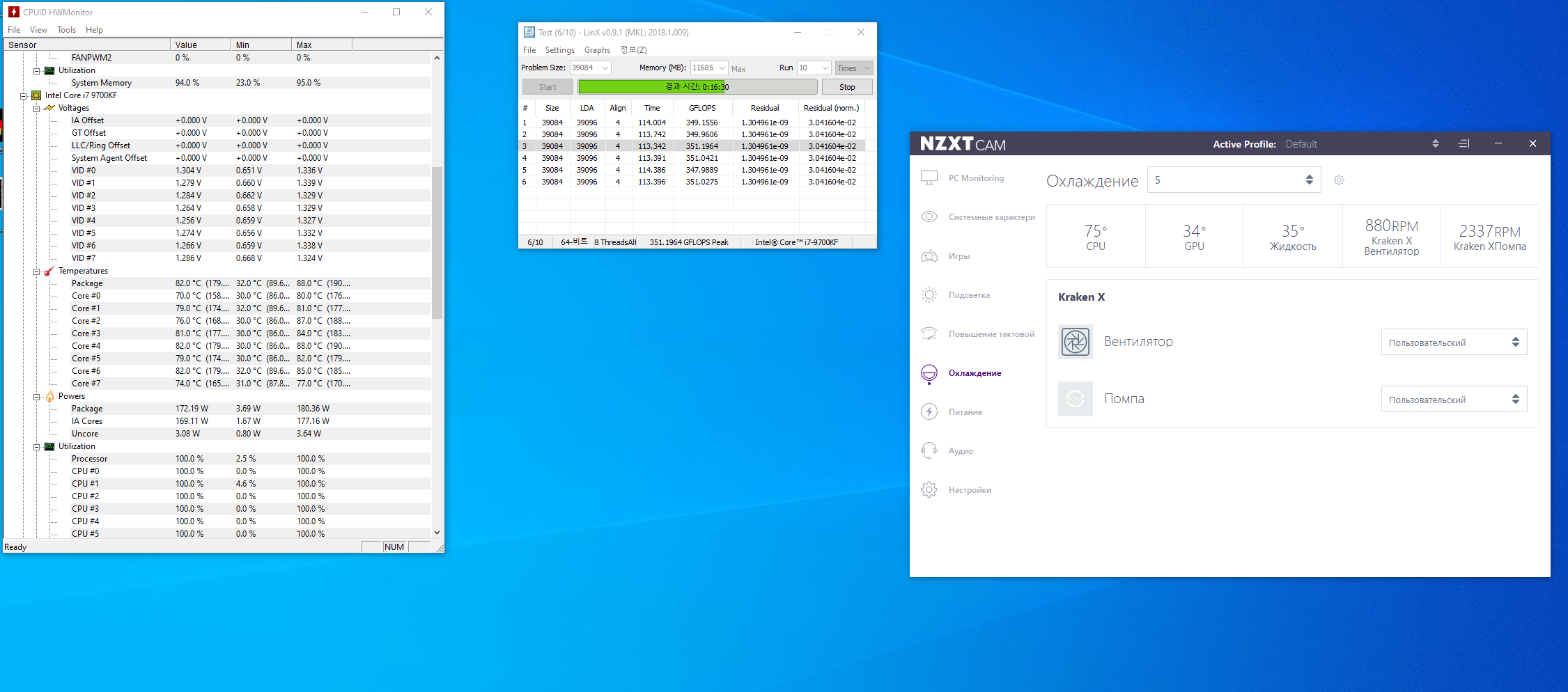Click the HWMonitor vertical scrollbar thumb
The image size is (1568, 692).
(437, 243)
